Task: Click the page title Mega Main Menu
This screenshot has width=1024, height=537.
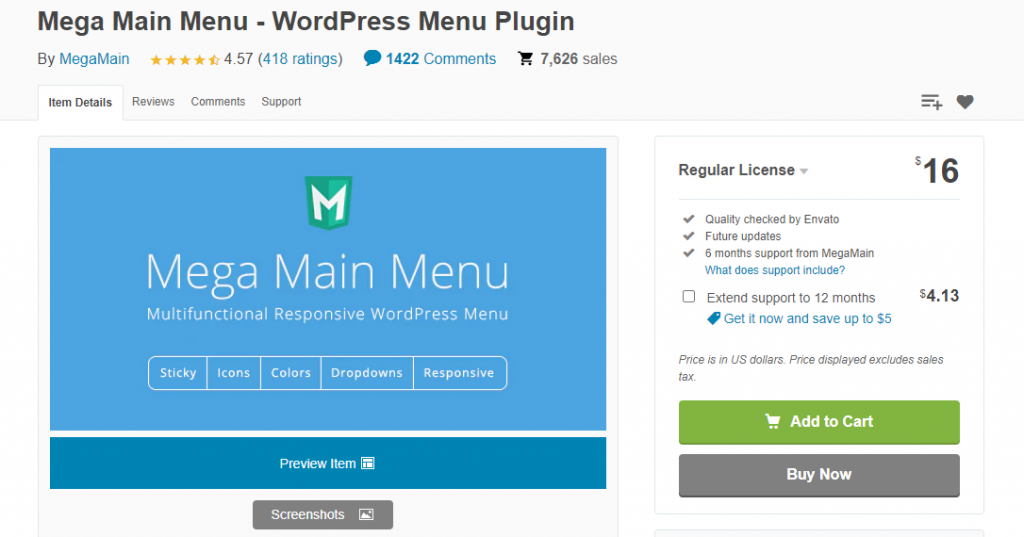Action: coord(306,21)
